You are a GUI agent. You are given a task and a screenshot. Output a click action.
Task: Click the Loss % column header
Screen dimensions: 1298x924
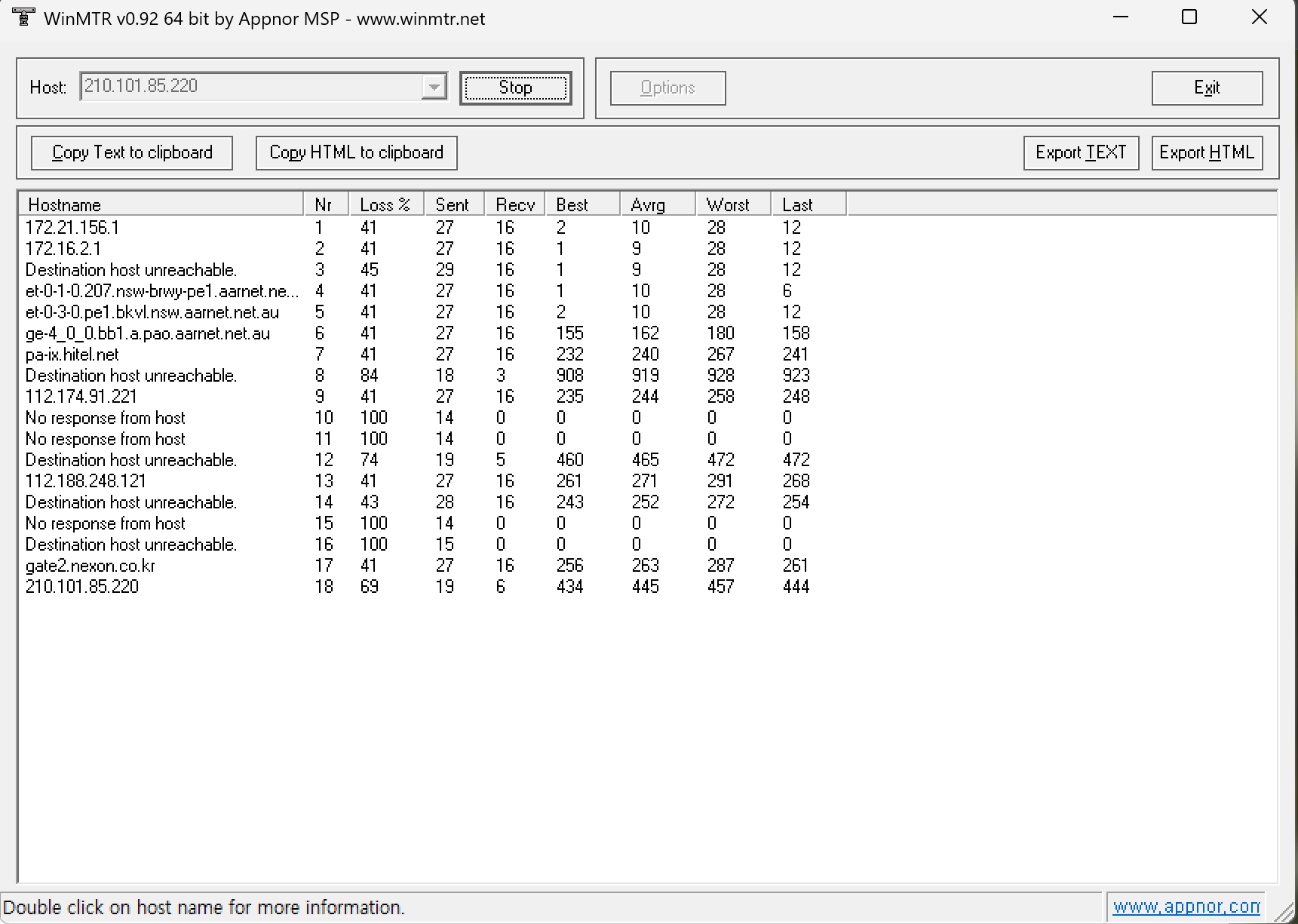pos(386,204)
